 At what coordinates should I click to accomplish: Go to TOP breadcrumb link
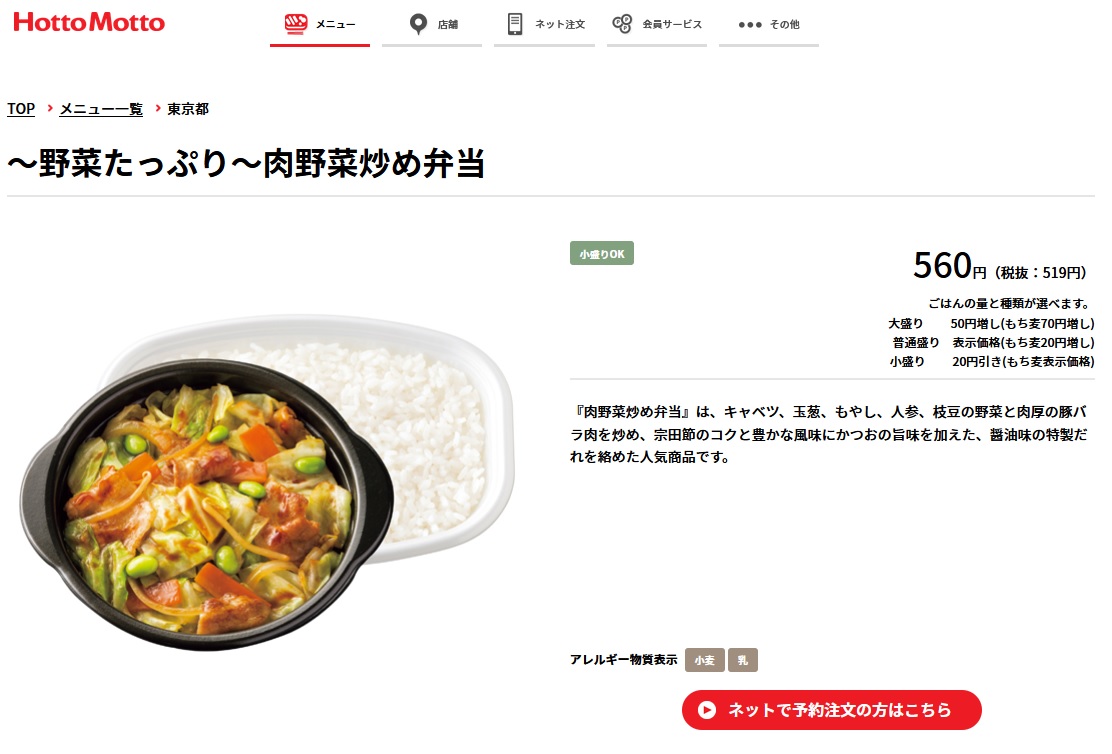tap(21, 109)
